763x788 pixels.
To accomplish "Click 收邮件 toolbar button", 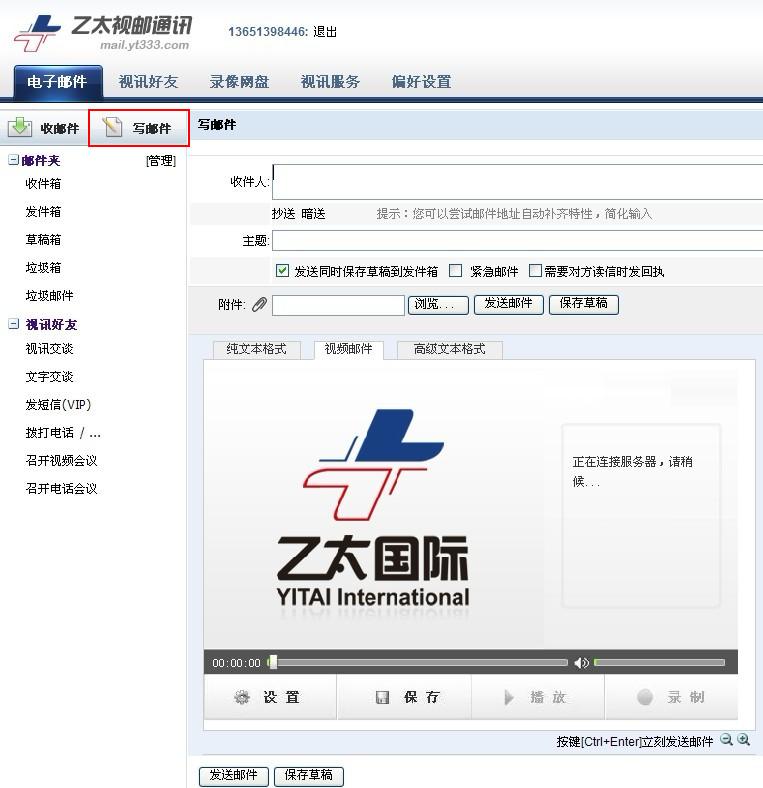I will pos(44,128).
